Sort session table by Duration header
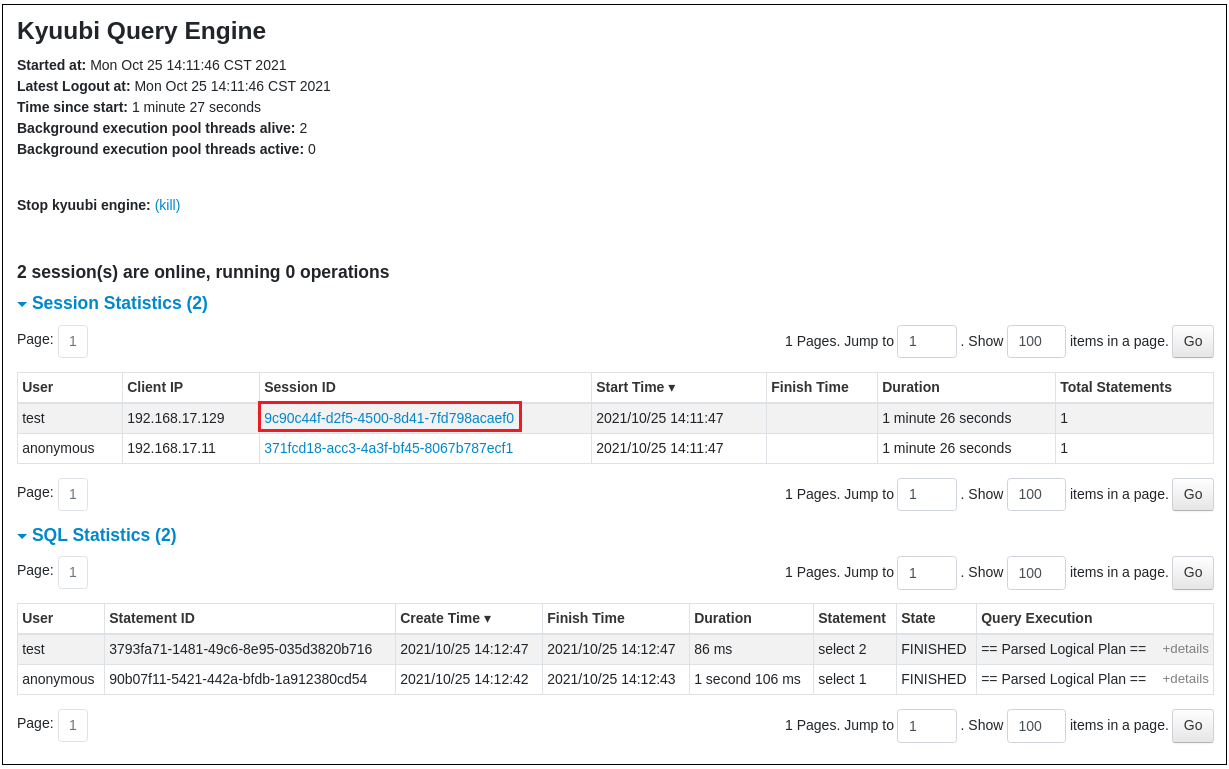Viewport: 1229px width, 769px height. coord(911,387)
